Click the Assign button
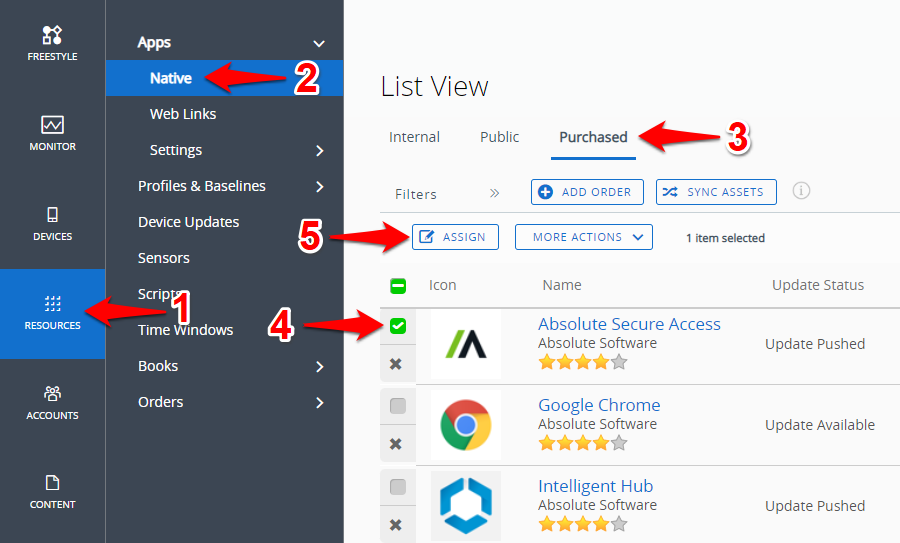This screenshot has width=900, height=543. [x=455, y=237]
